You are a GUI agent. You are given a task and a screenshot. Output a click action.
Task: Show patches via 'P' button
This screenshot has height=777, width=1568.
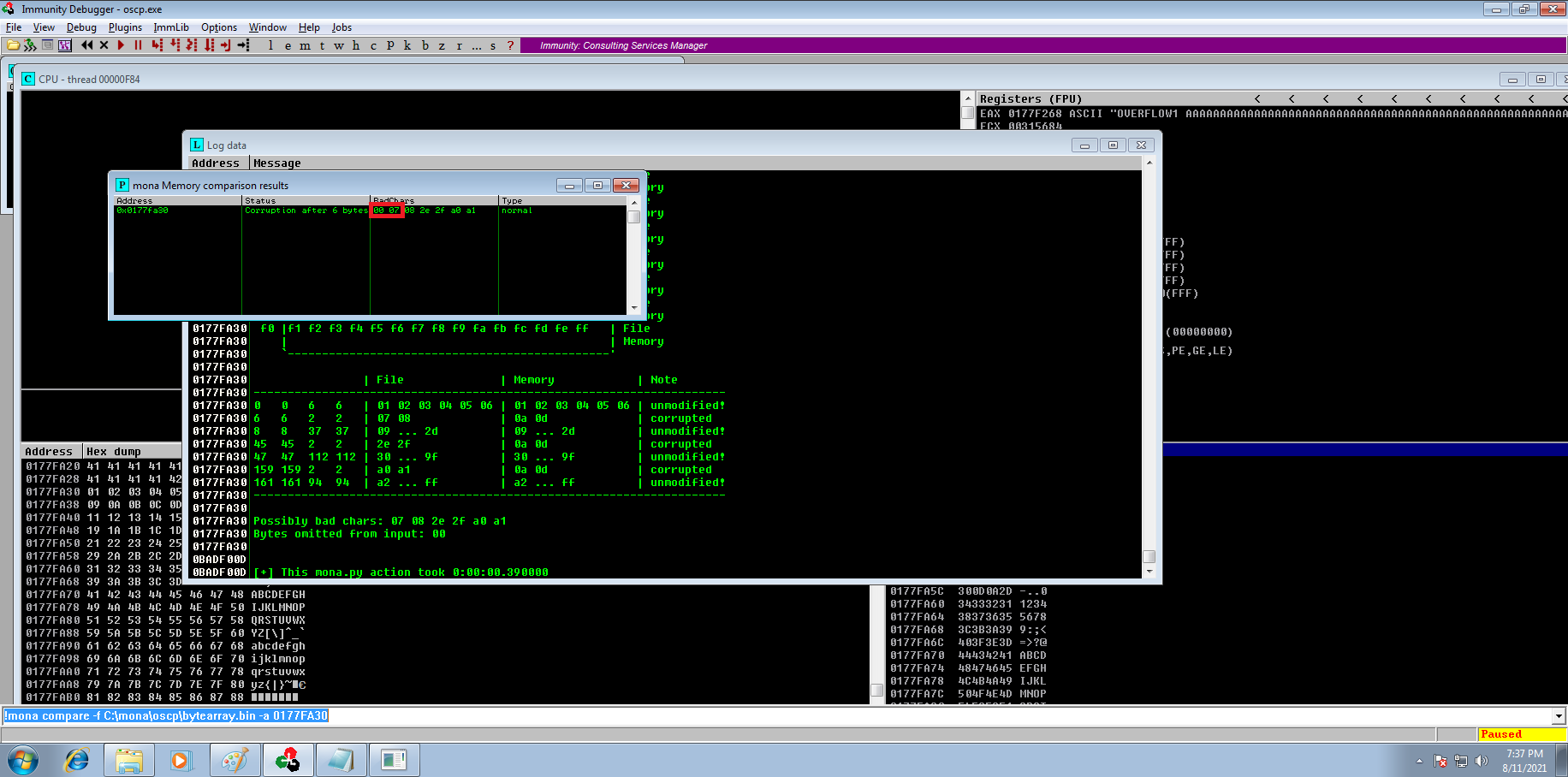[x=390, y=45]
